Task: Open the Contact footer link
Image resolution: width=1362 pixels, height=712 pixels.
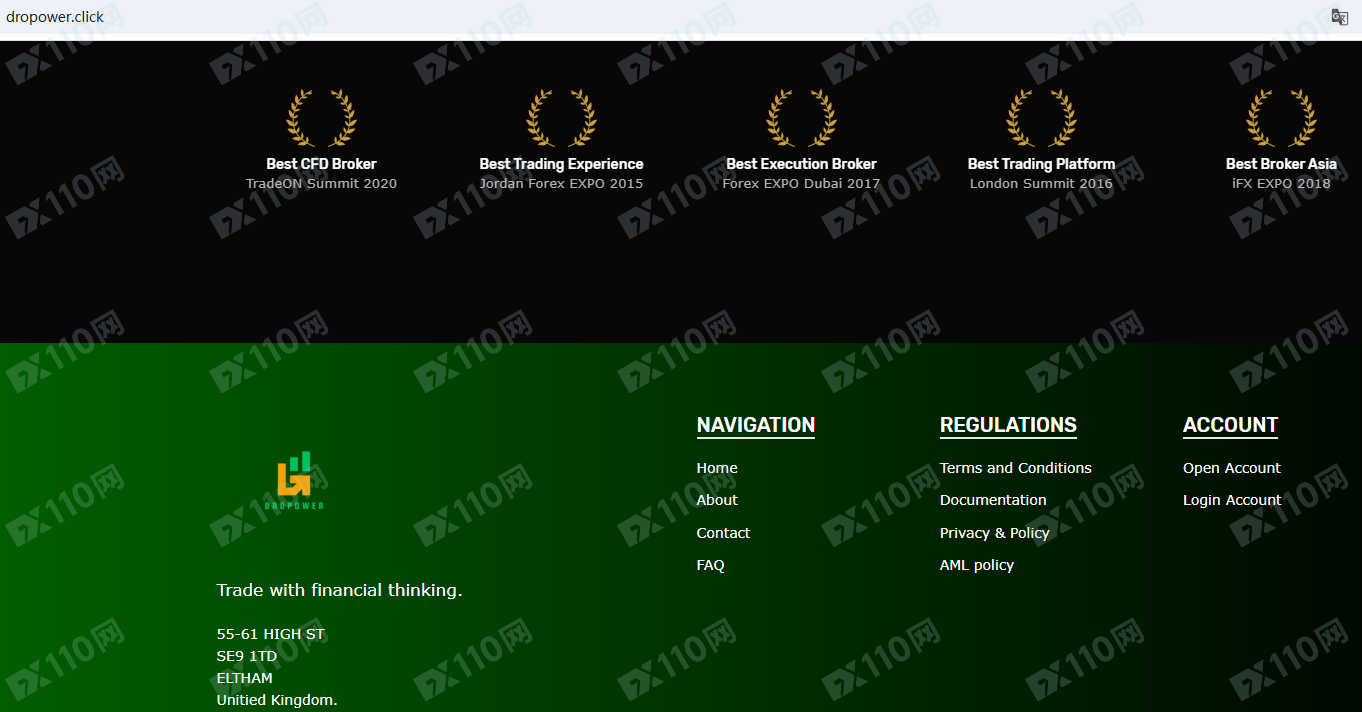Action: point(723,533)
